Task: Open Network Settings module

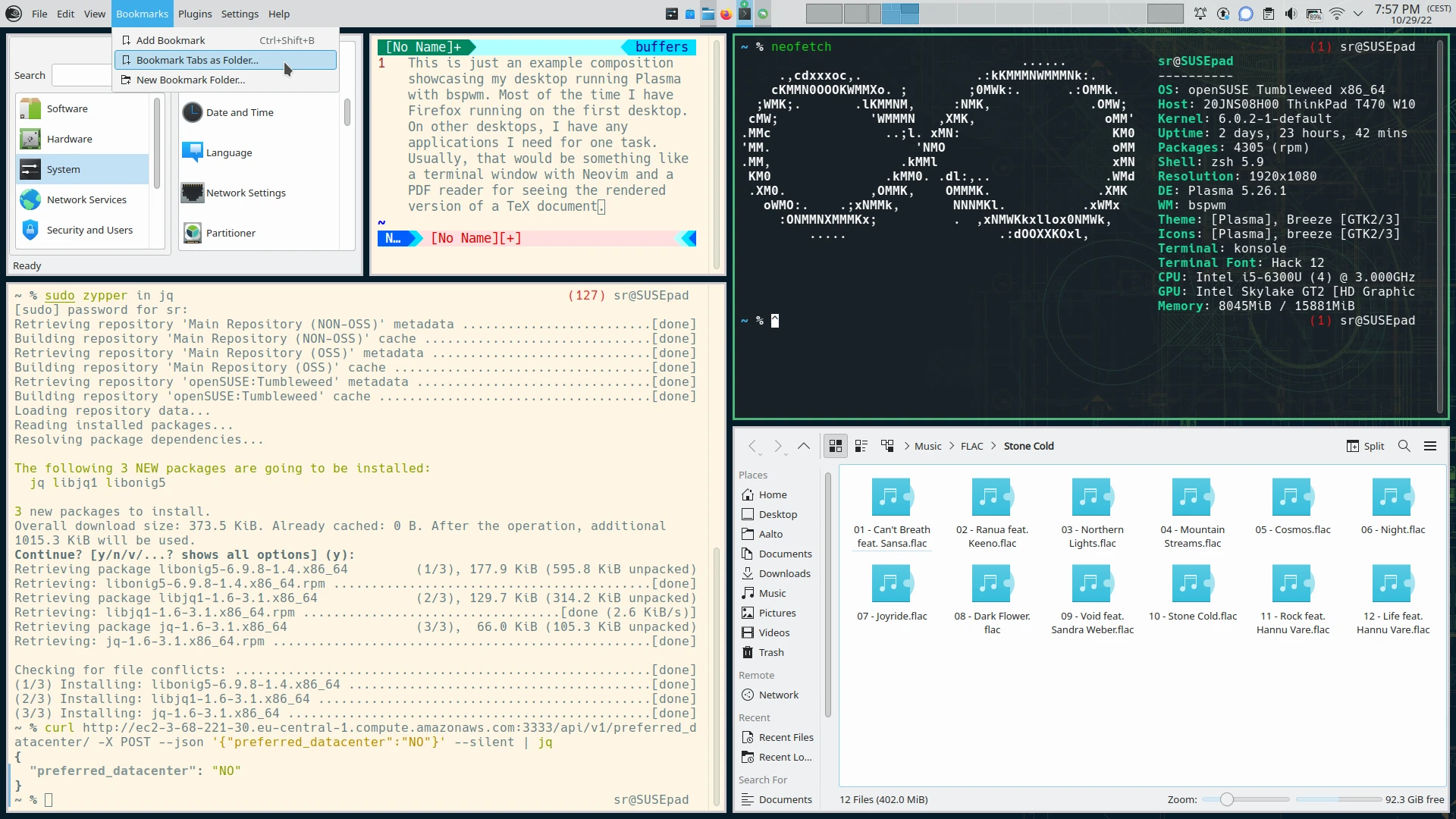Action: [234, 193]
